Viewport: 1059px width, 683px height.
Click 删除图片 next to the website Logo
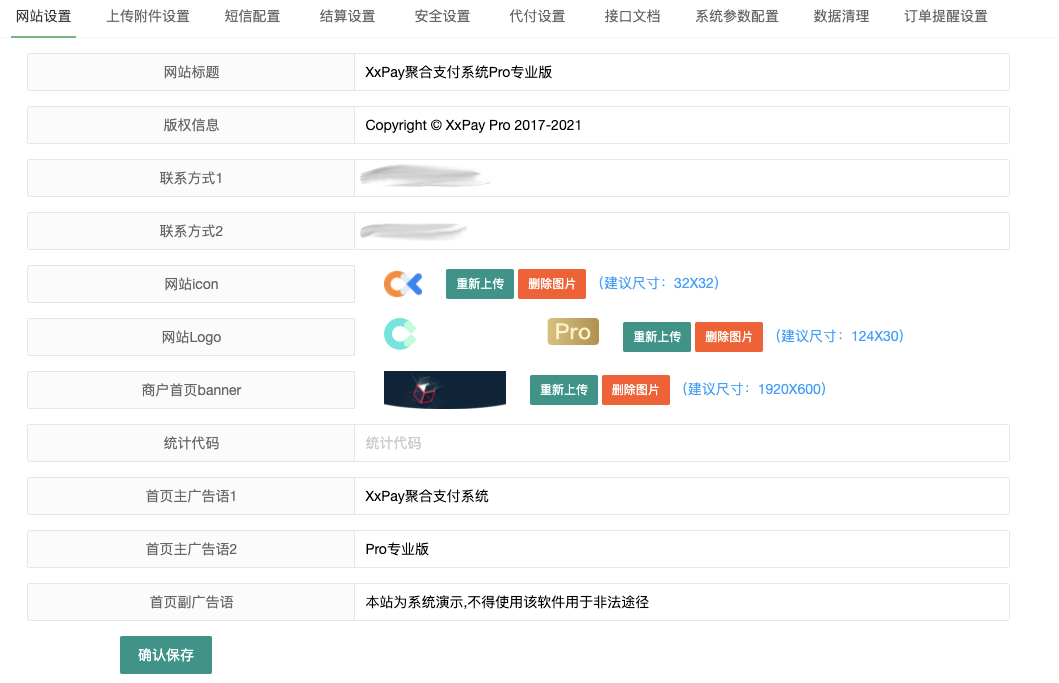[728, 337]
